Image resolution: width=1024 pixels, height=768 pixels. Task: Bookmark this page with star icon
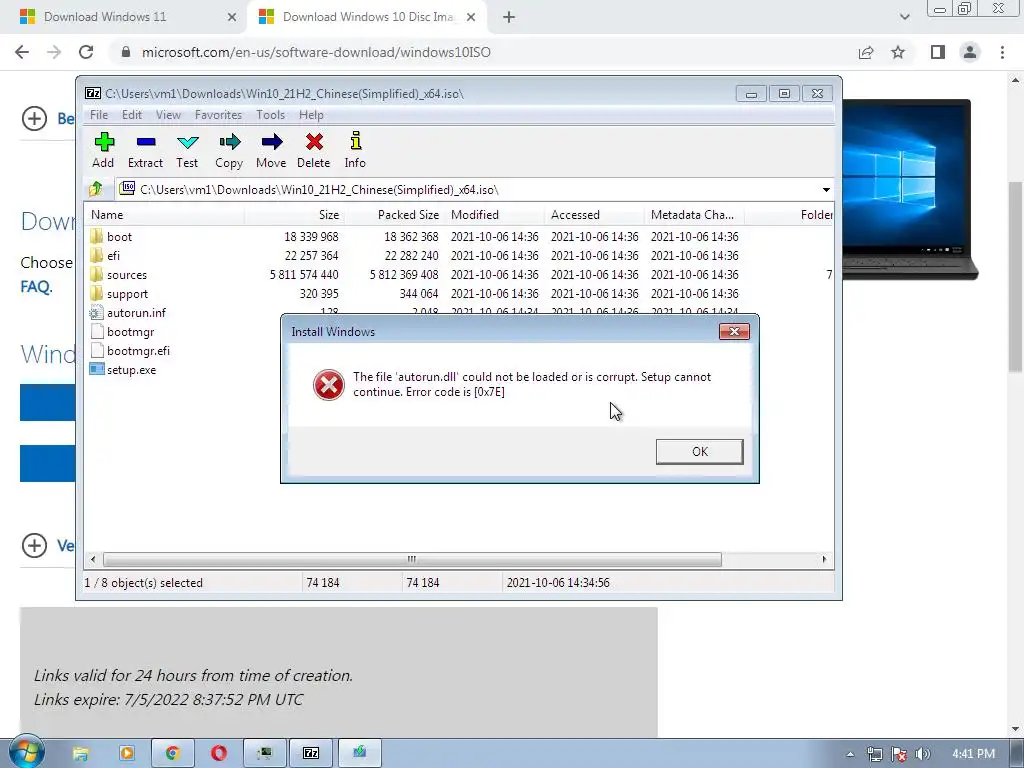898,52
